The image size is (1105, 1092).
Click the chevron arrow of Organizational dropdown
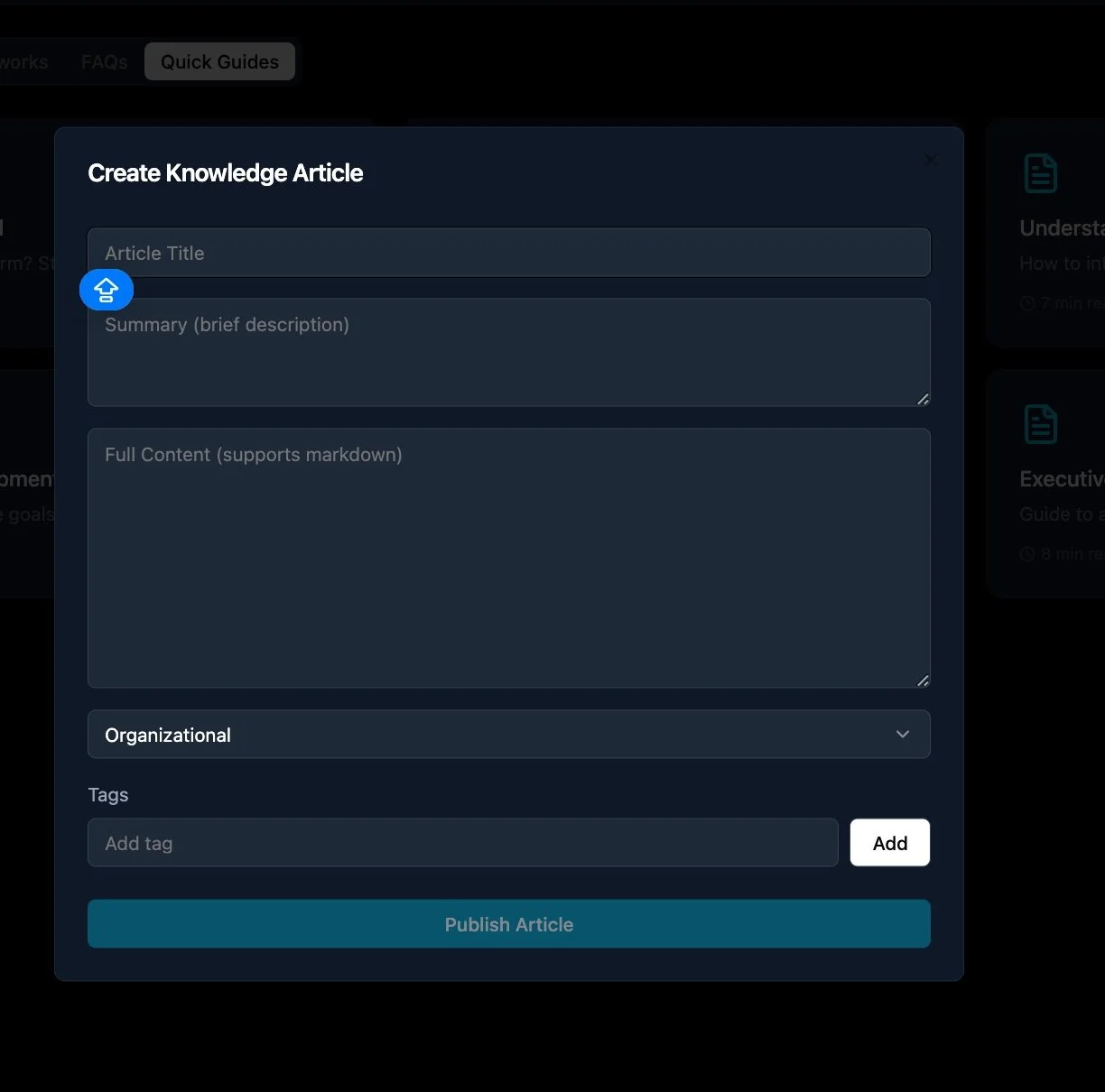click(x=902, y=735)
